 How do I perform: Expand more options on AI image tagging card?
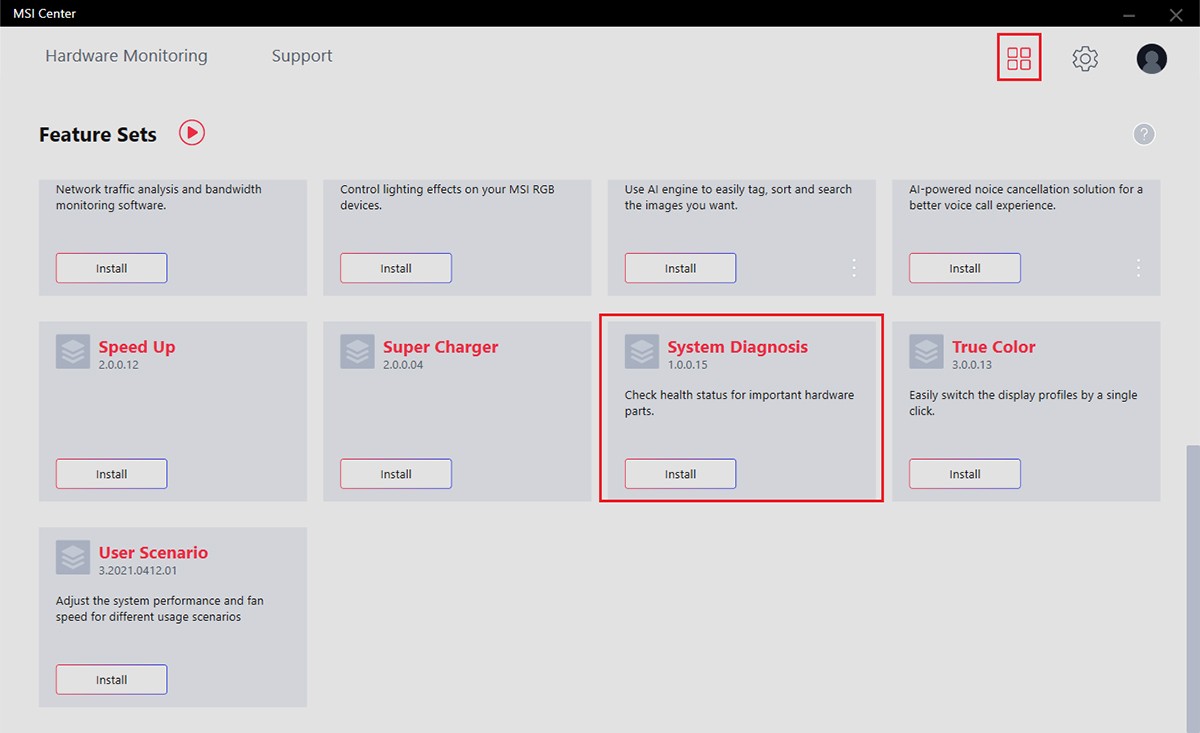[x=854, y=268]
